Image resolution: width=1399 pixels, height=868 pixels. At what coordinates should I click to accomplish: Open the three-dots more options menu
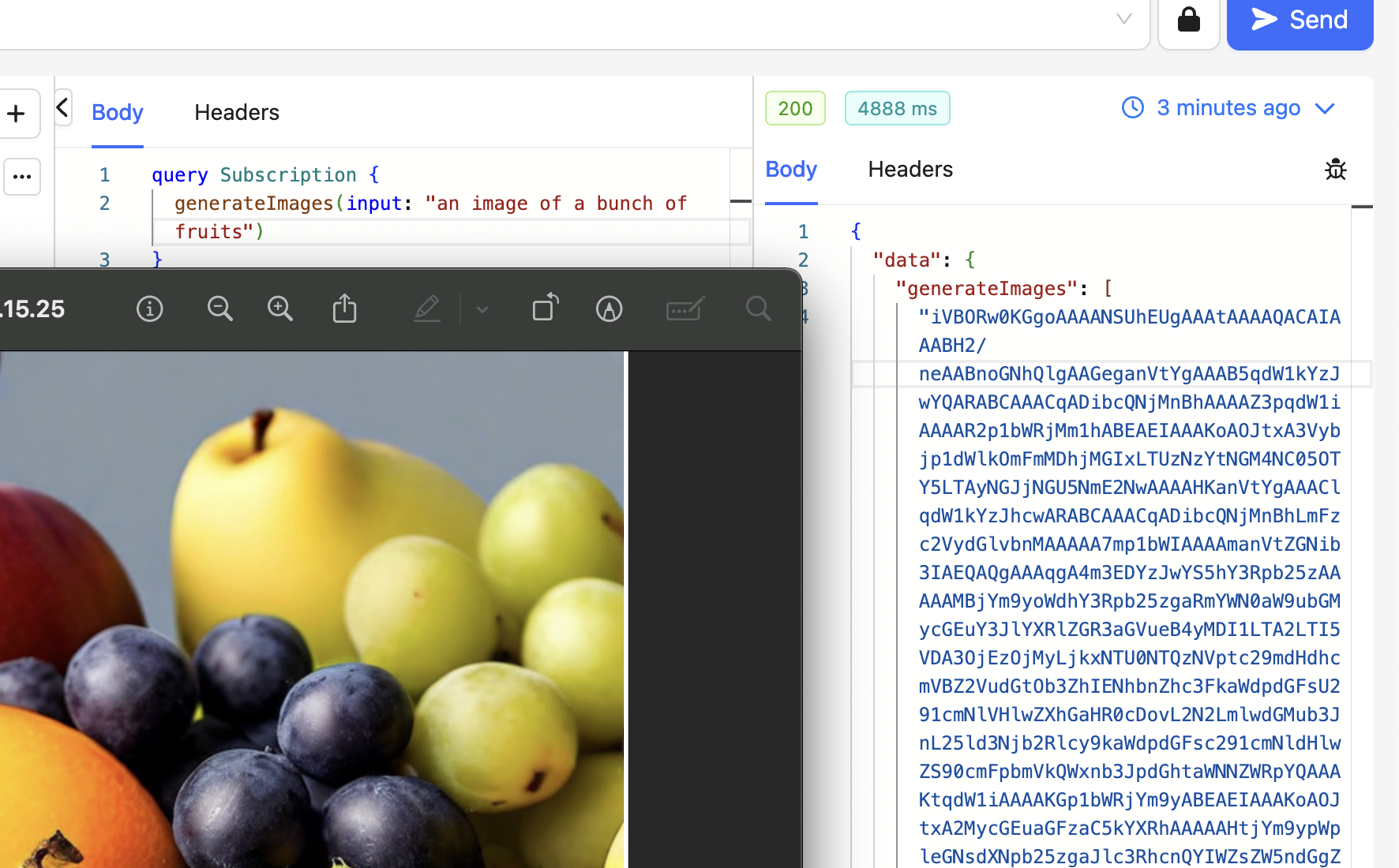(x=22, y=177)
